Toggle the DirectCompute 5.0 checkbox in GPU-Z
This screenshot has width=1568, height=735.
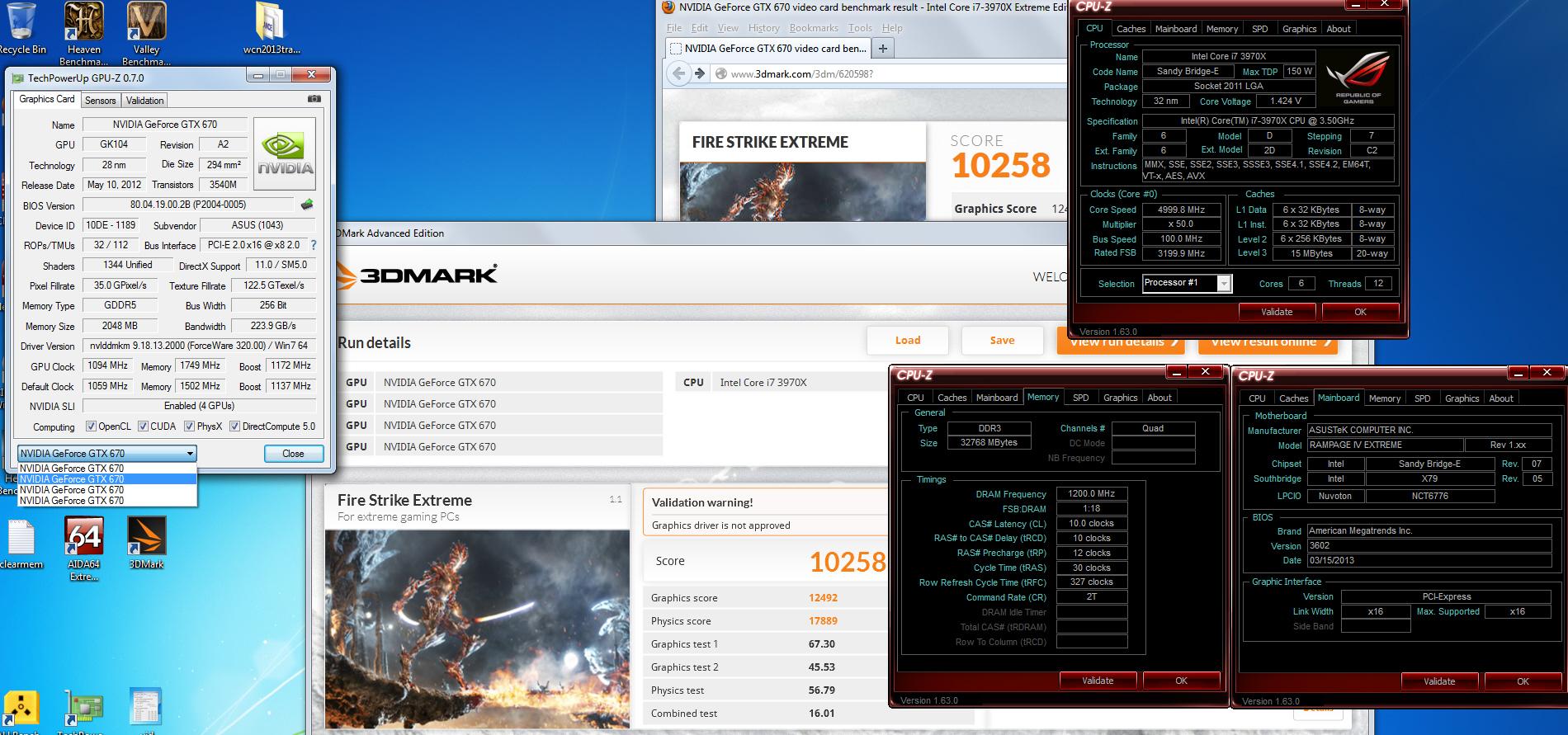[235, 426]
